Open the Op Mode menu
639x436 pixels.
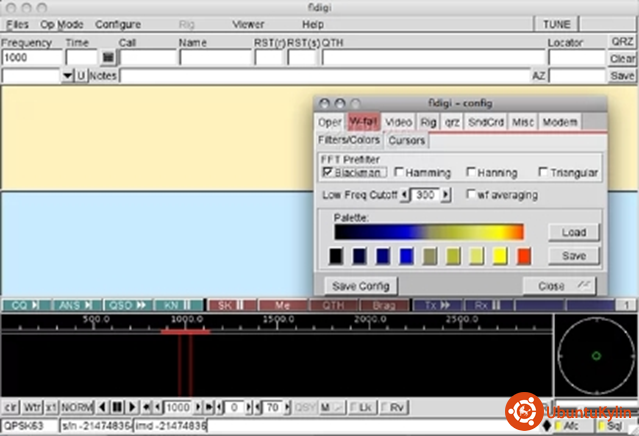(62, 23)
